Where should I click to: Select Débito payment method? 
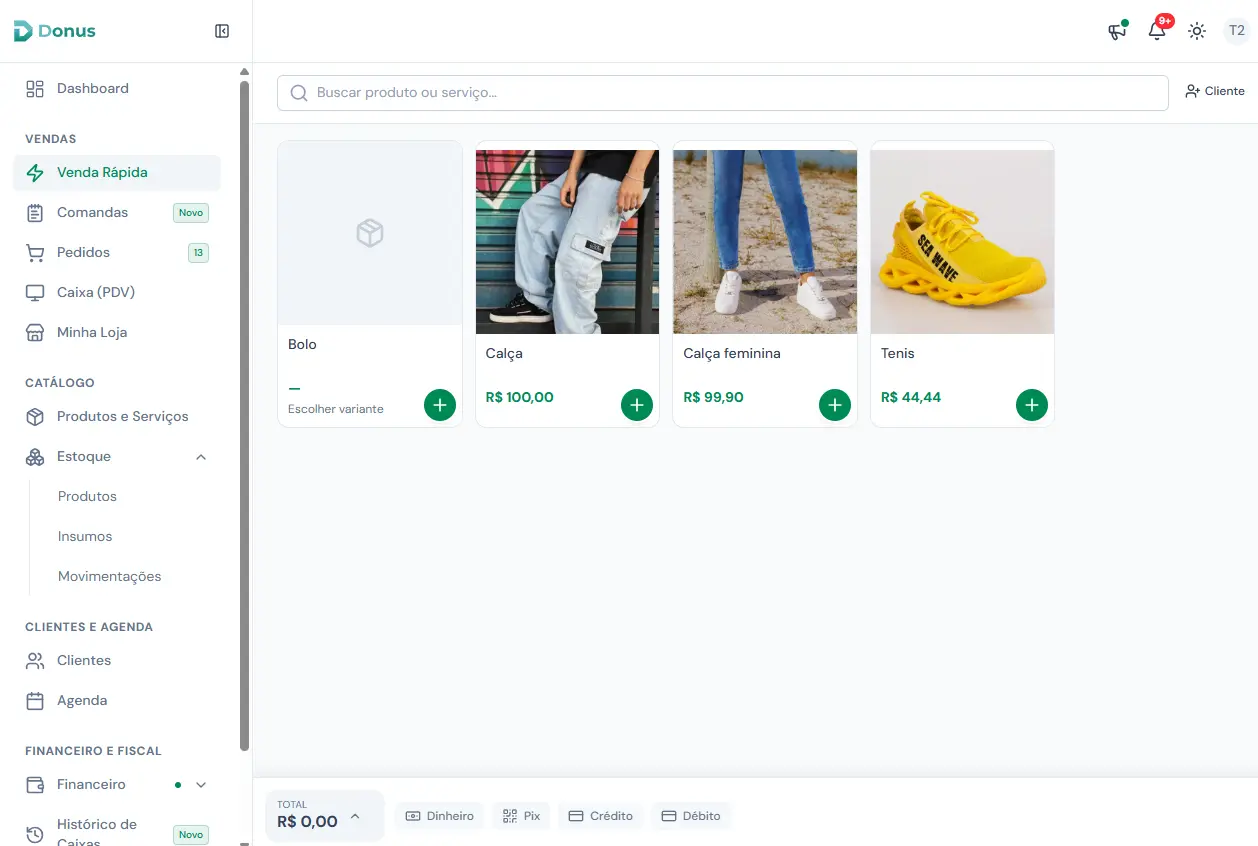click(x=691, y=816)
